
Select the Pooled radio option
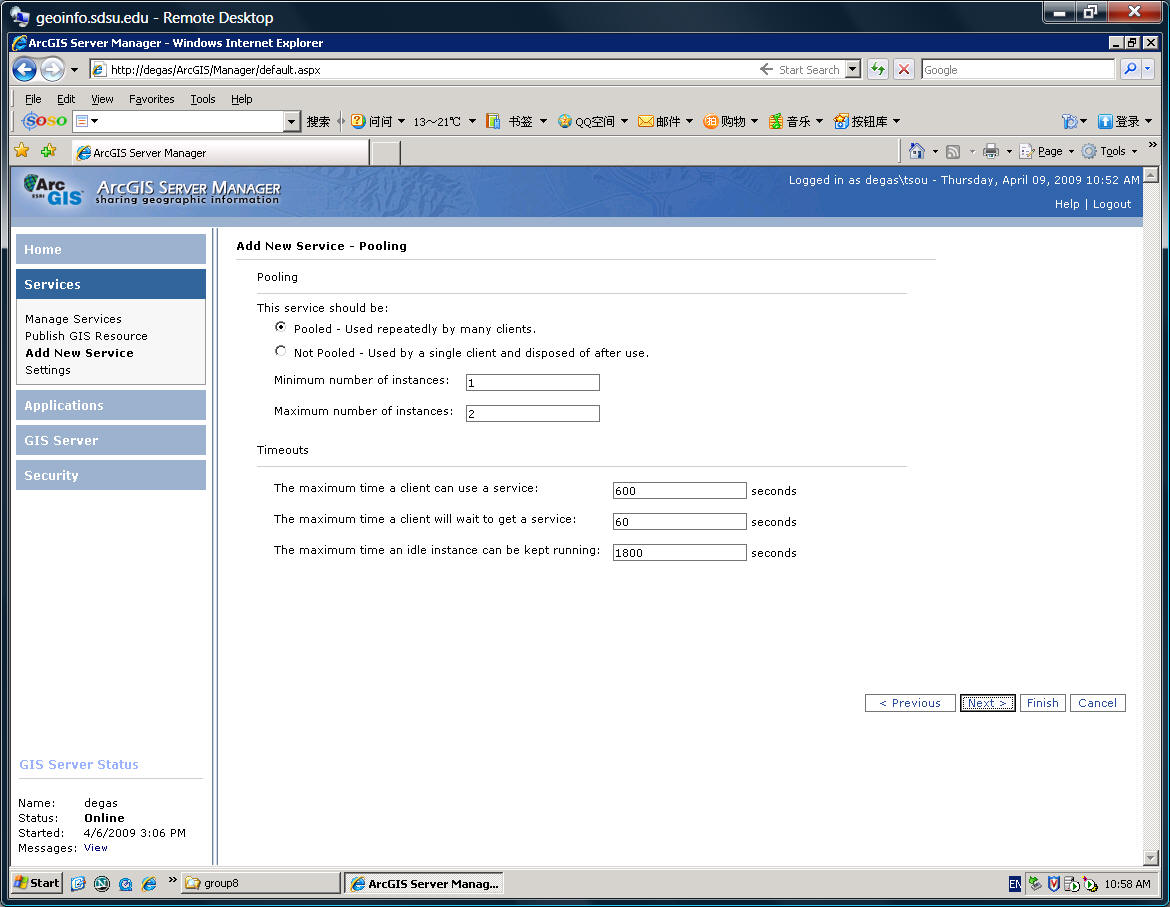coord(281,327)
